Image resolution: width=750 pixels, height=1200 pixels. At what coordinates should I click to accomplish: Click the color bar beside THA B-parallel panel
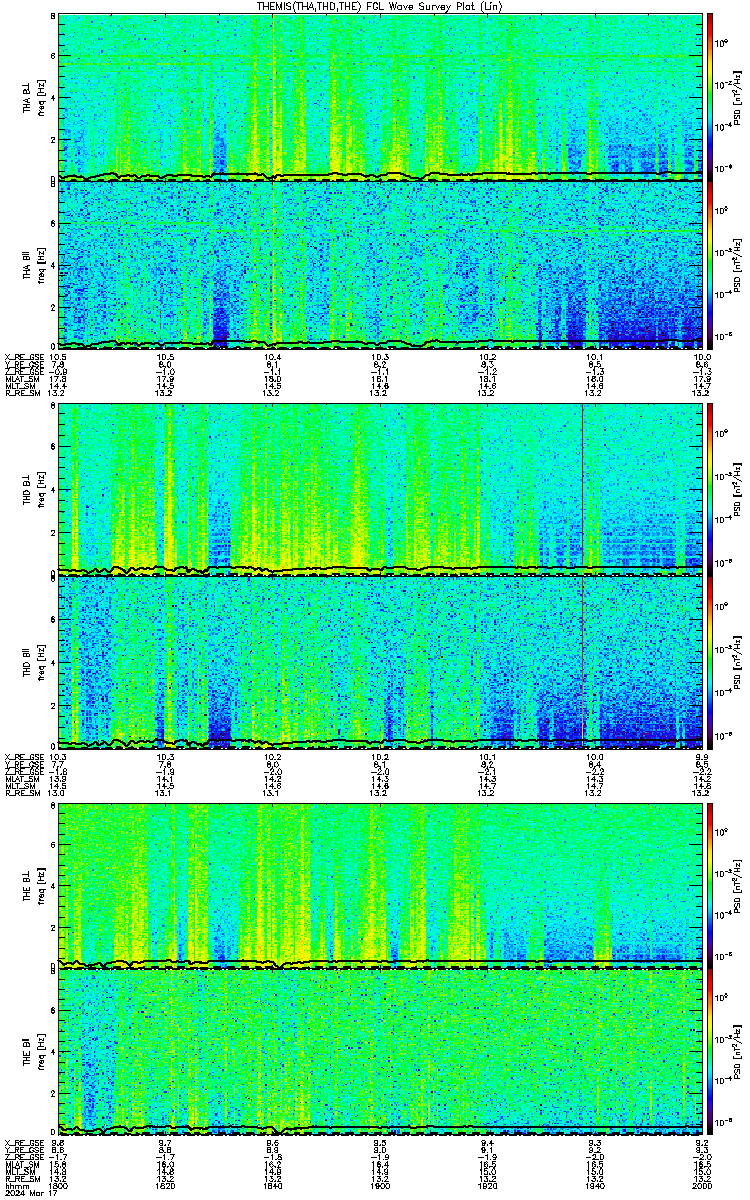[x=710, y=265]
